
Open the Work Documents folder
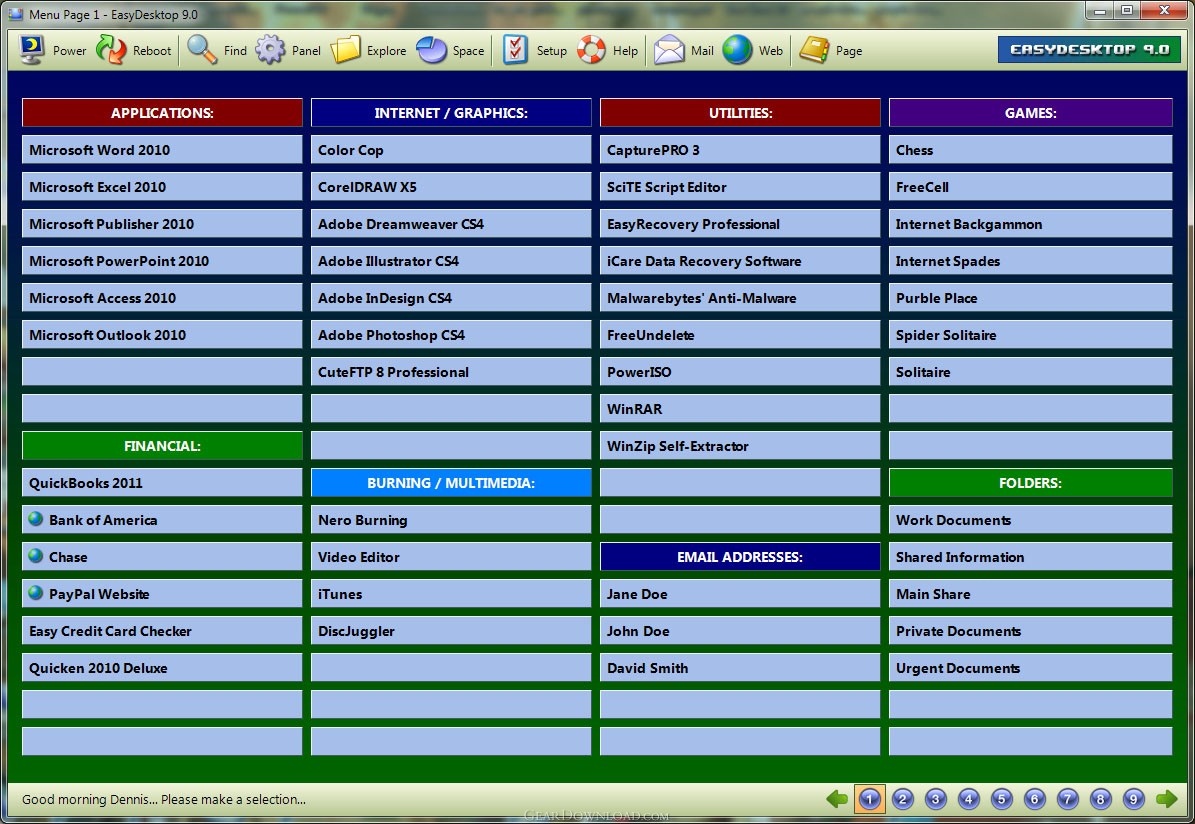click(1029, 520)
